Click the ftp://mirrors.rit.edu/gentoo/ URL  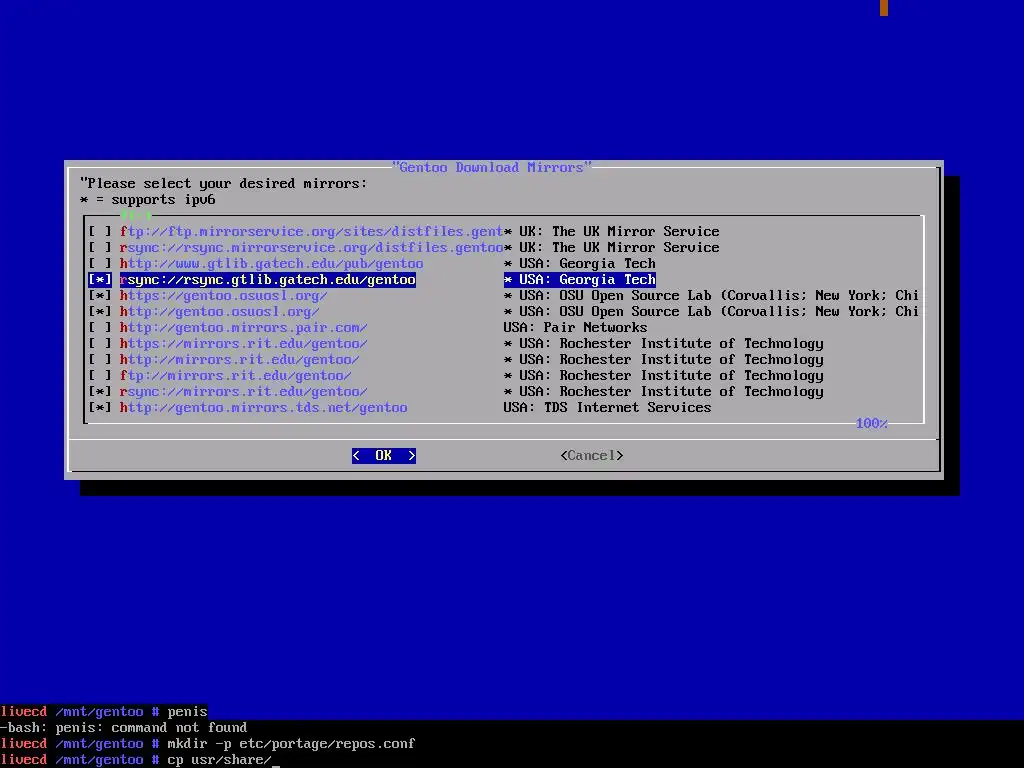pos(235,376)
